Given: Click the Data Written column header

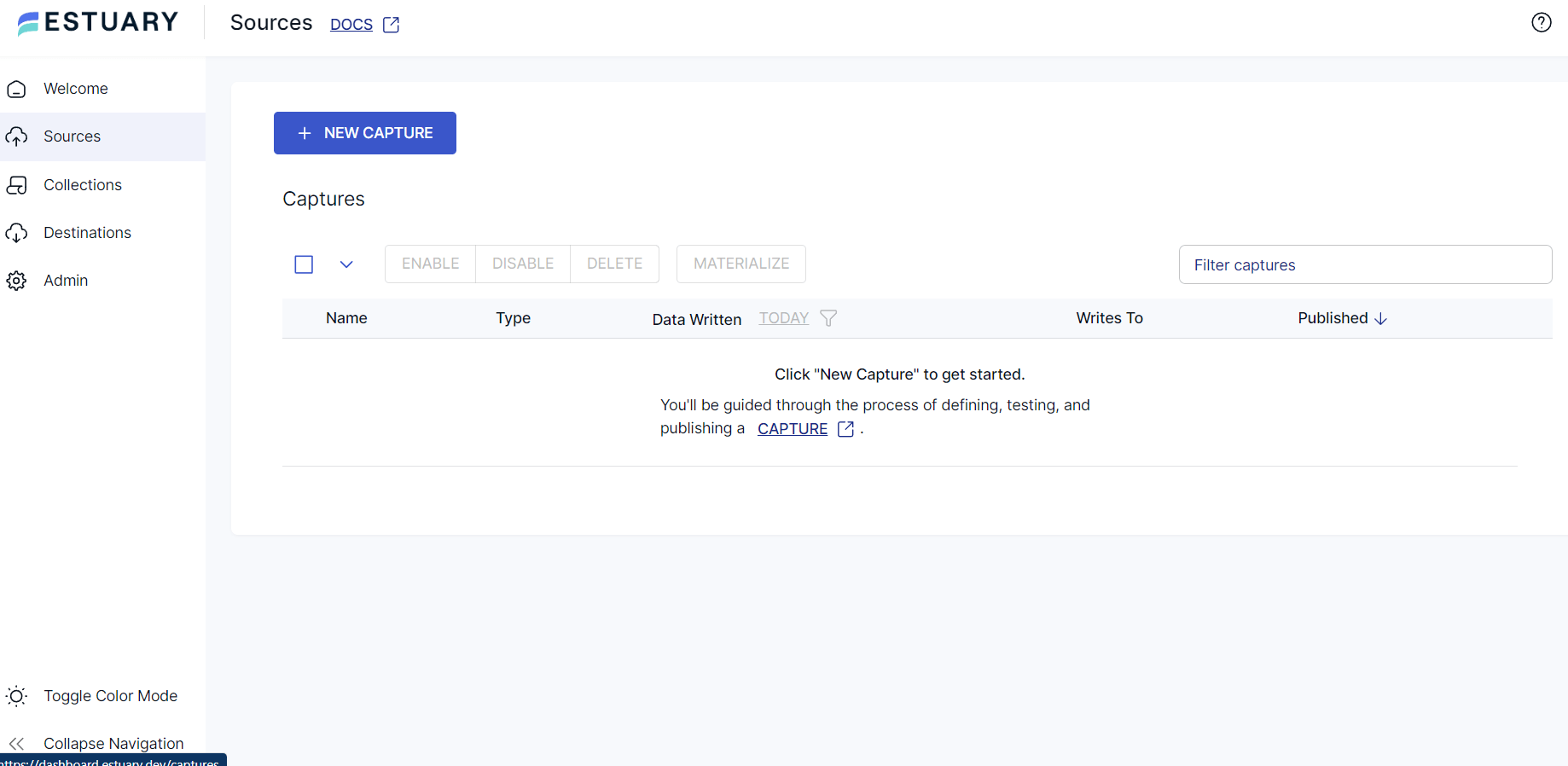Looking at the screenshot, I should coord(697,320).
